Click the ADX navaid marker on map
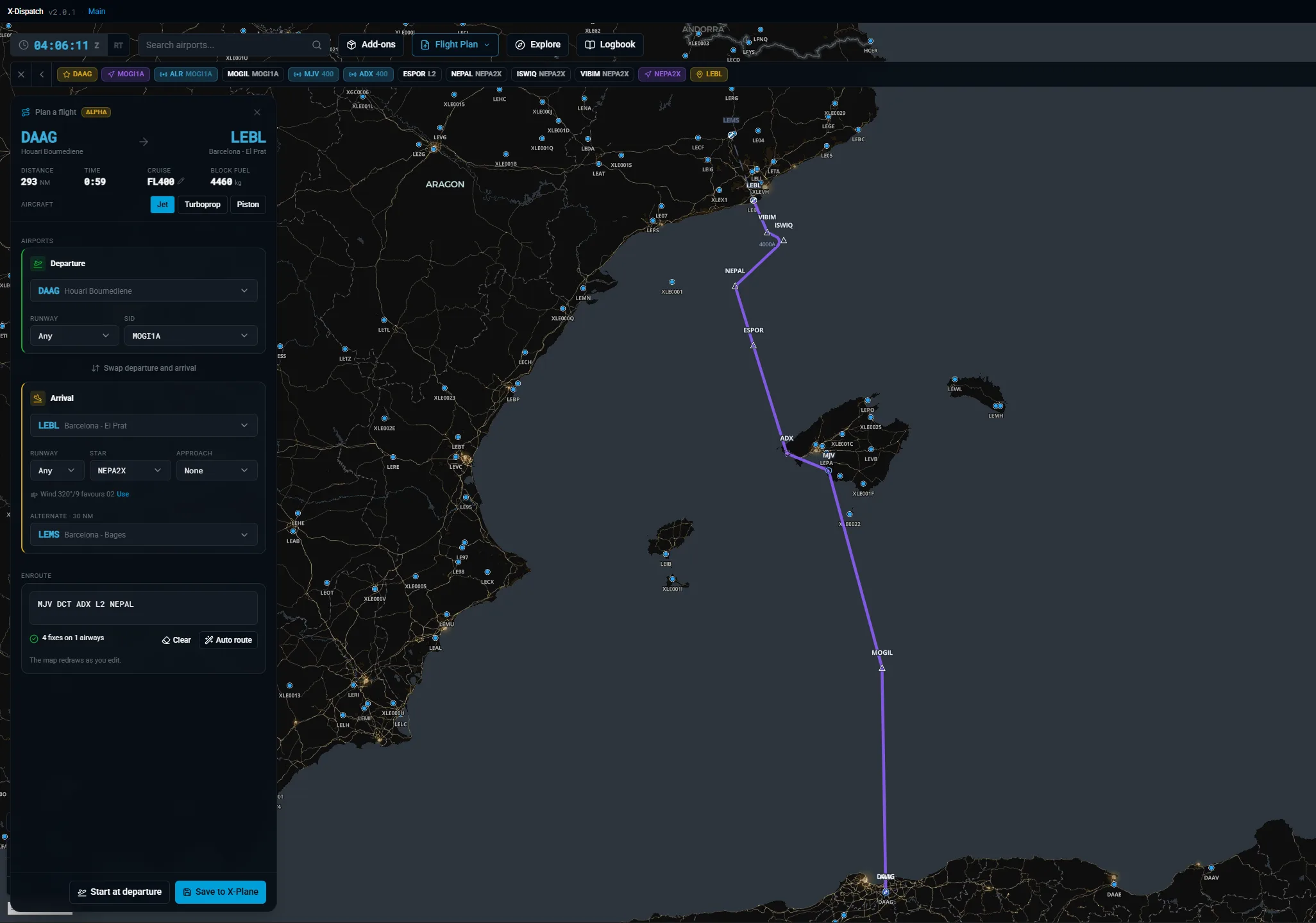The height and width of the screenshot is (923, 1316). click(x=787, y=453)
